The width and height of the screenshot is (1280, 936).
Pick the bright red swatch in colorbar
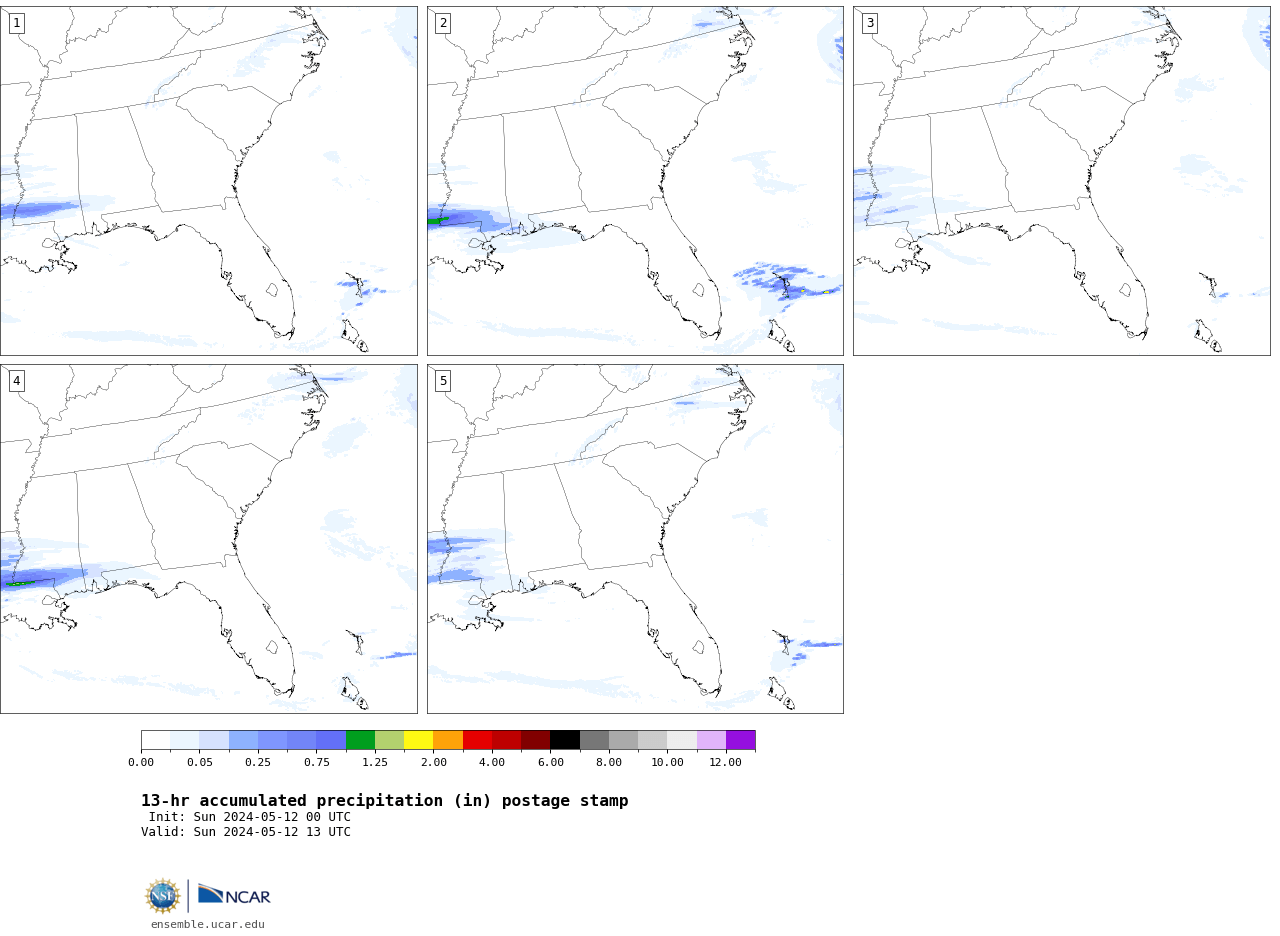477,740
